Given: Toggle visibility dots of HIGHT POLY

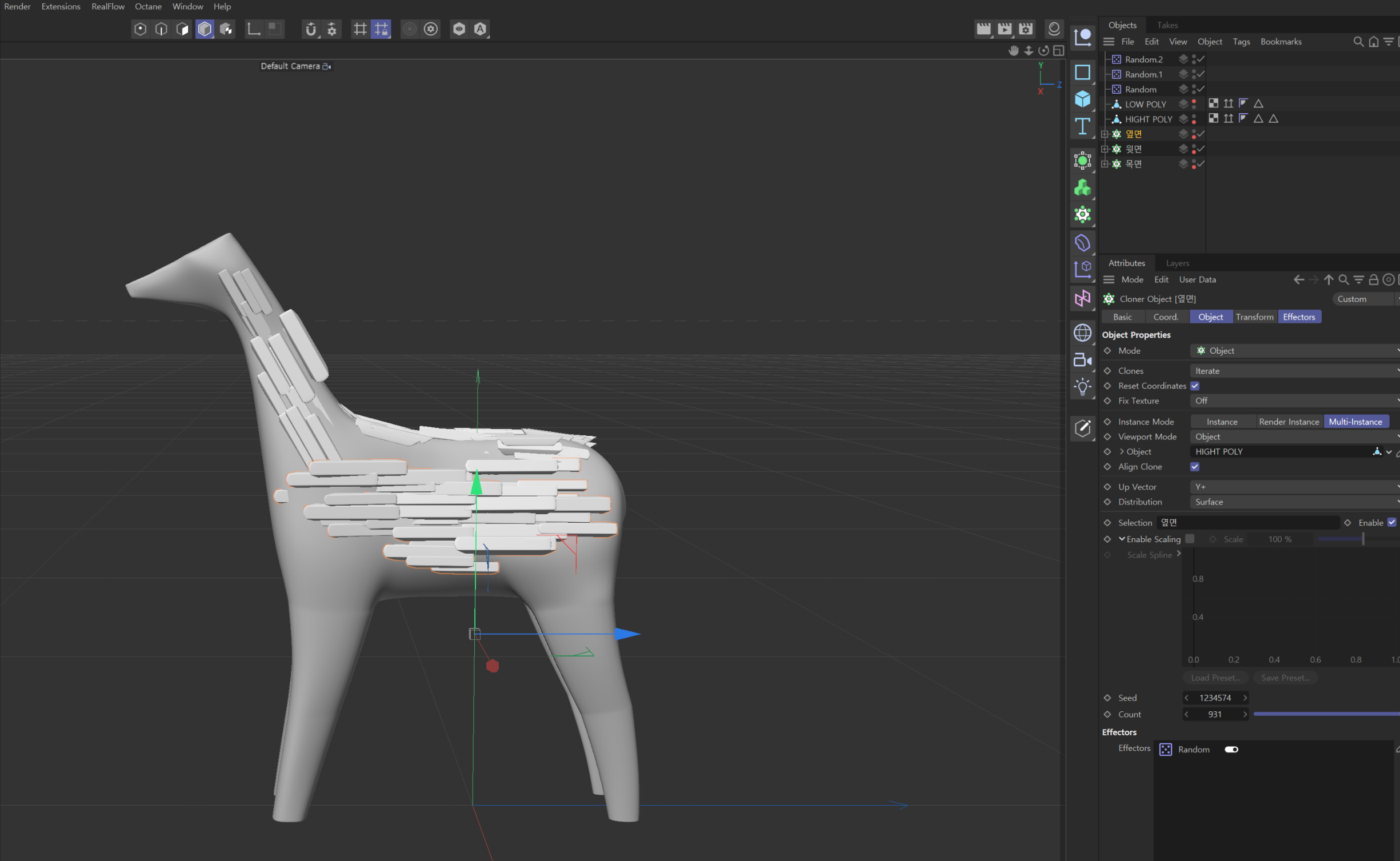Looking at the screenshot, I should pos(1194,119).
